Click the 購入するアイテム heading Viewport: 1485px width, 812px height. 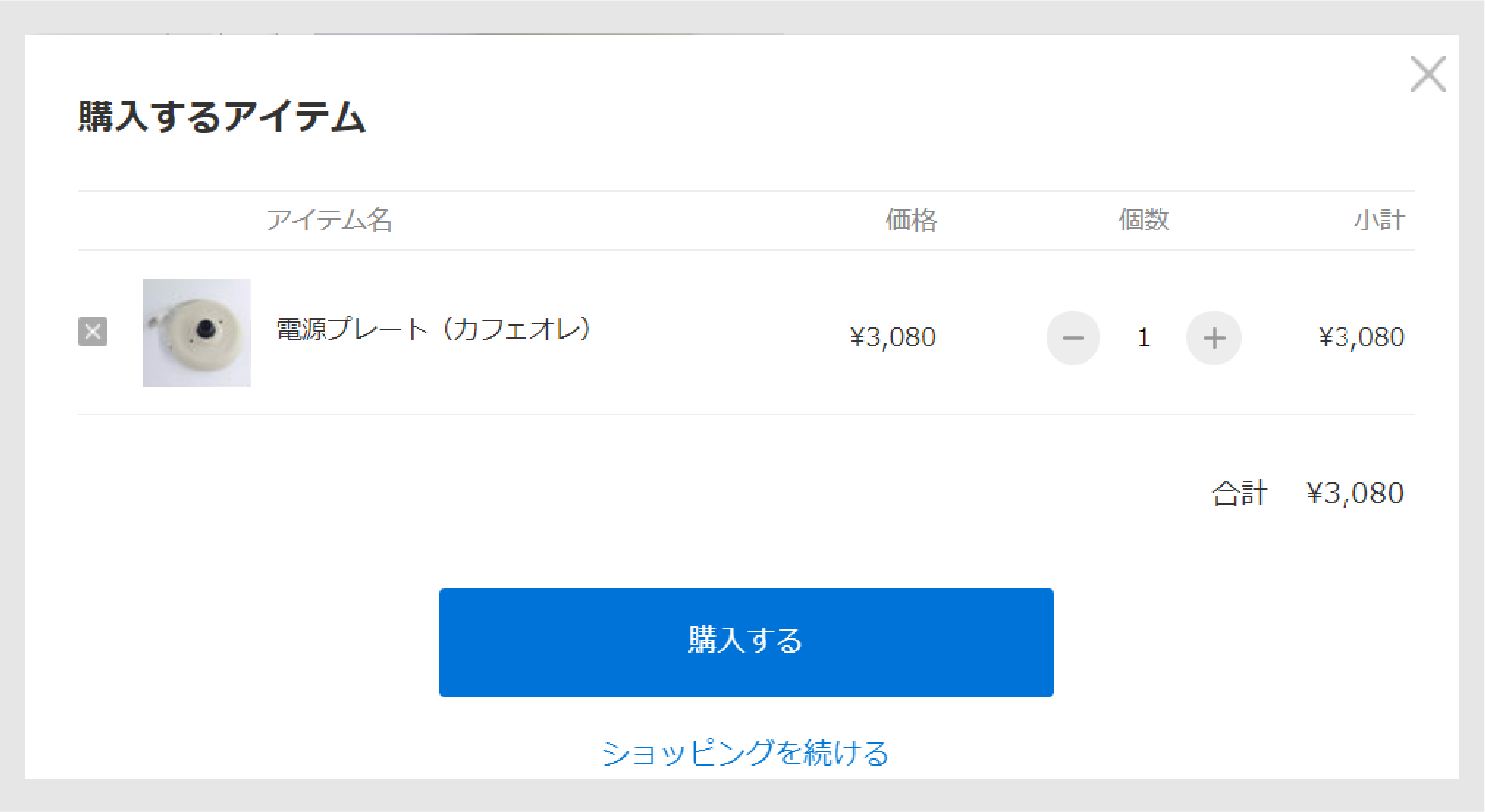[223, 117]
